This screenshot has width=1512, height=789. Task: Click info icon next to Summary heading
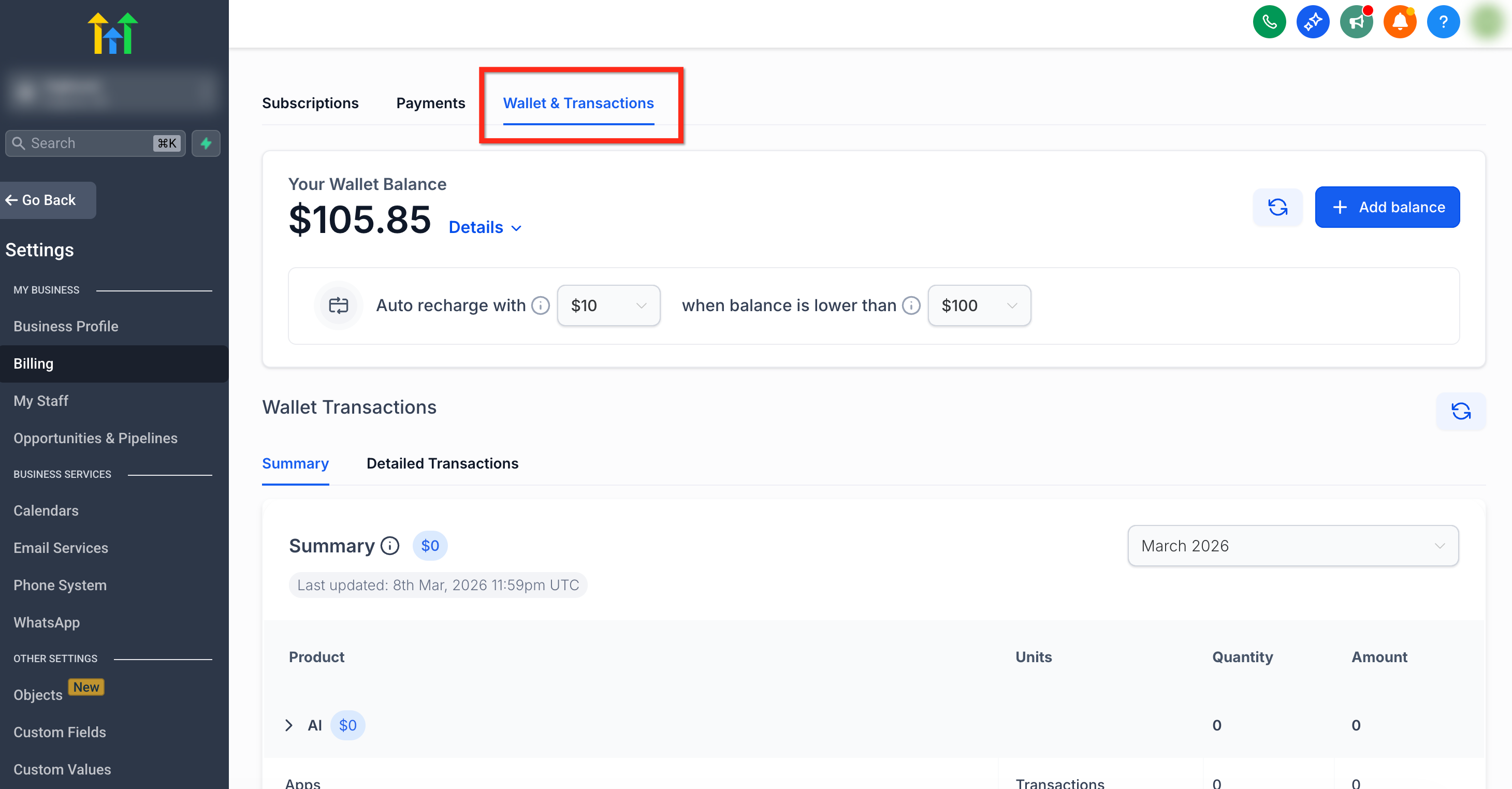[390, 546]
